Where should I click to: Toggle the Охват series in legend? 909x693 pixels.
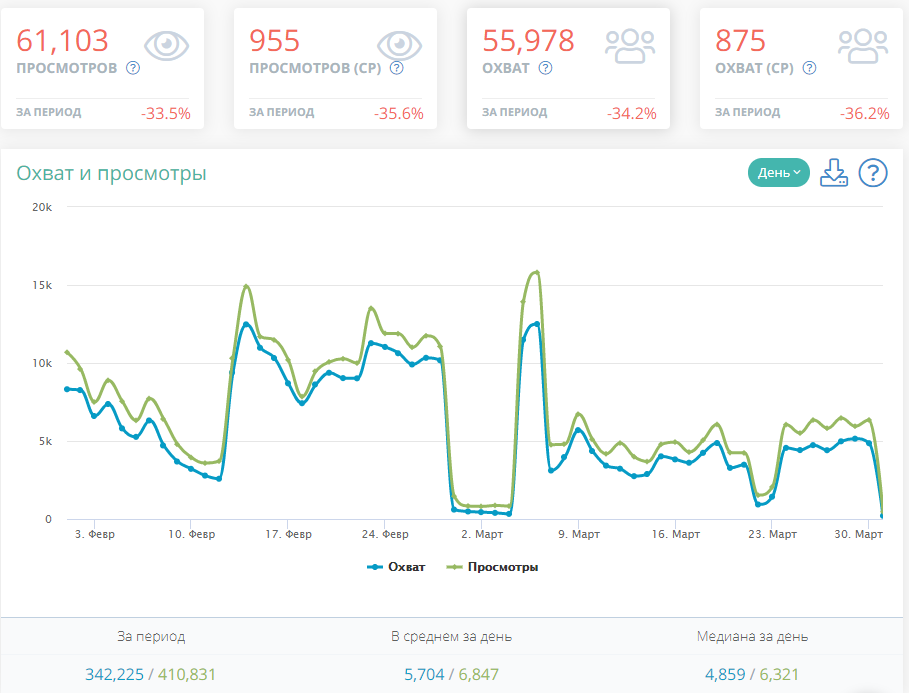point(397,567)
